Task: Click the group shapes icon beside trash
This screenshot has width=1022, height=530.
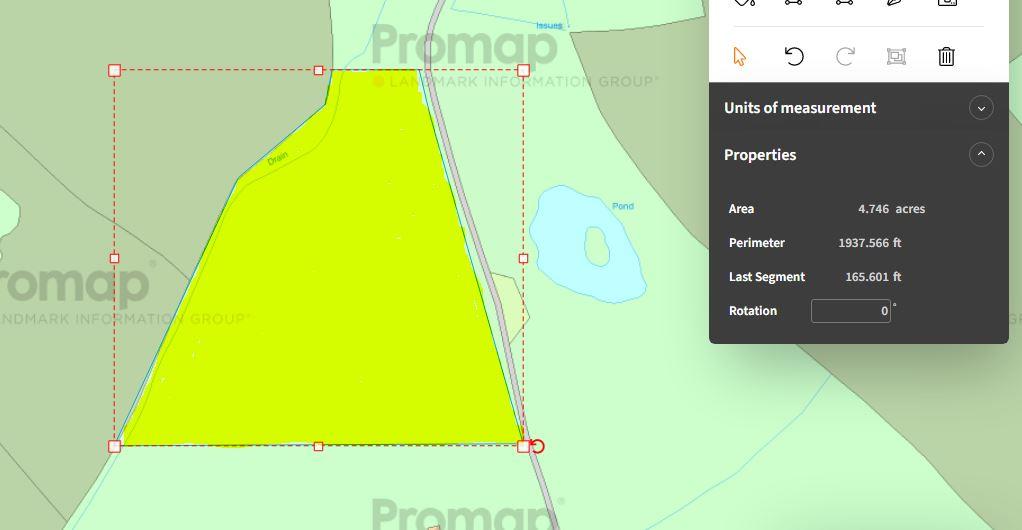Action: [x=896, y=56]
